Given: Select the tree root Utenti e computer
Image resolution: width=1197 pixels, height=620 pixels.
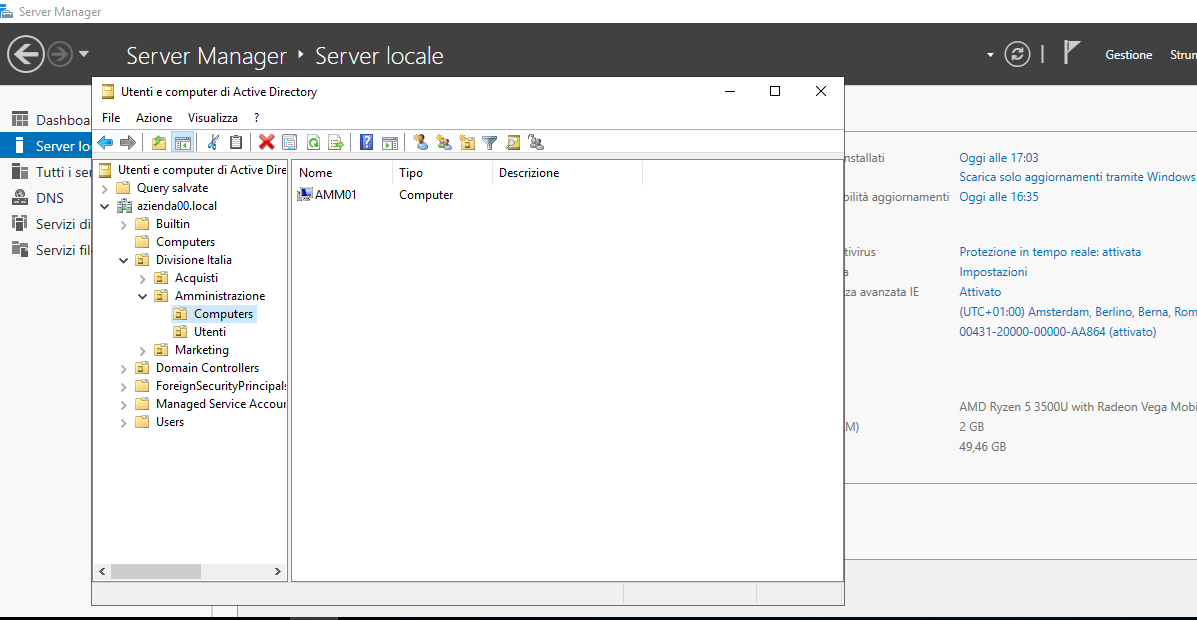Looking at the screenshot, I should point(202,170).
